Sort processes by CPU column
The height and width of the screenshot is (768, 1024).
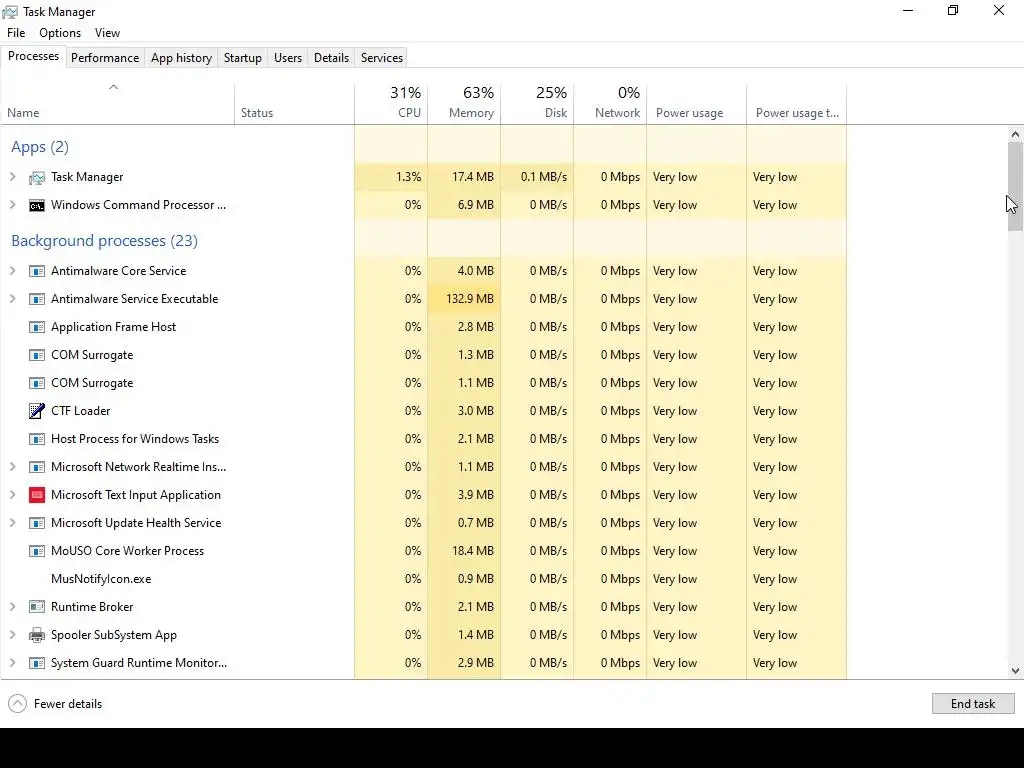pyautogui.click(x=391, y=104)
